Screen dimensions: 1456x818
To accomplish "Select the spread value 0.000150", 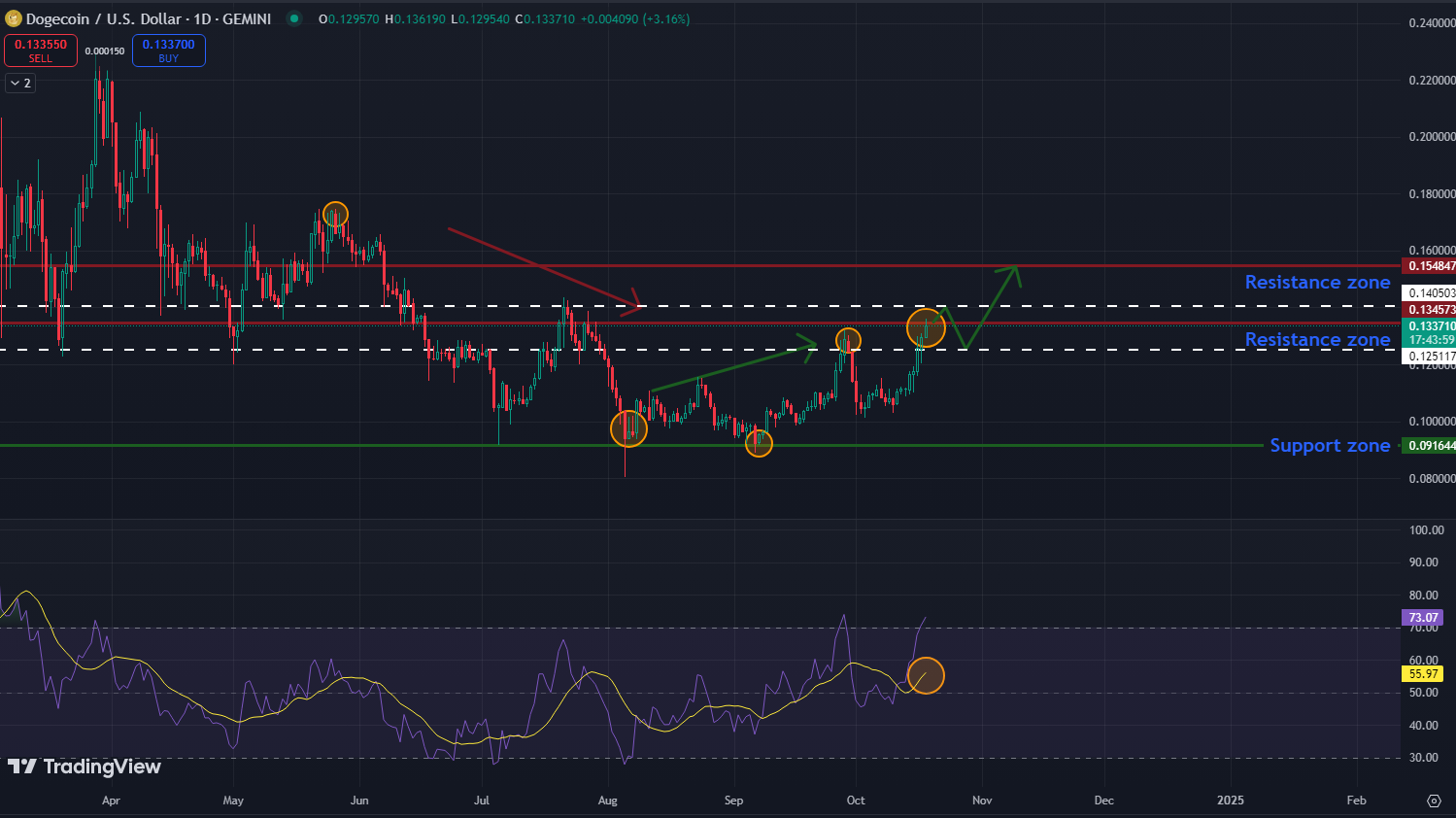I will pos(105,51).
